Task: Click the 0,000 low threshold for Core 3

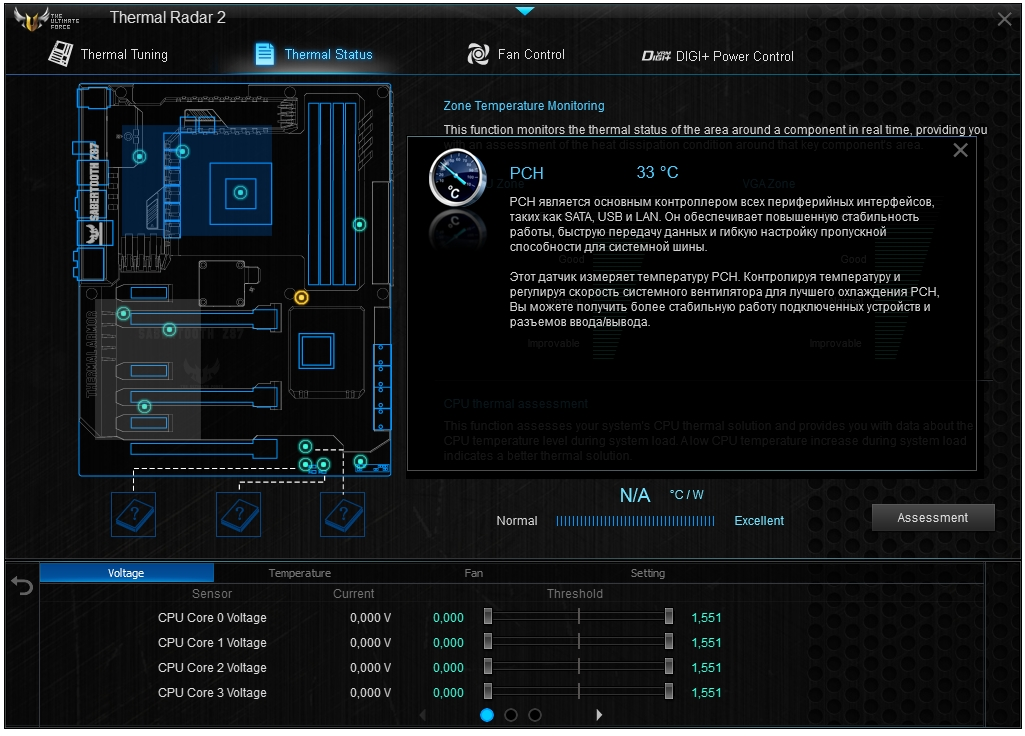Action: [448, 692]
